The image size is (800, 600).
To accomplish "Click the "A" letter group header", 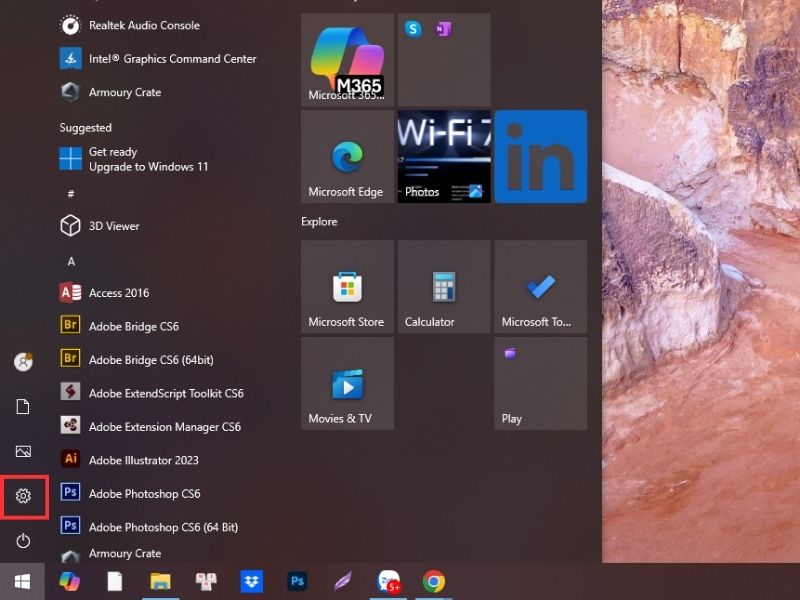I will tap(71, 261).
